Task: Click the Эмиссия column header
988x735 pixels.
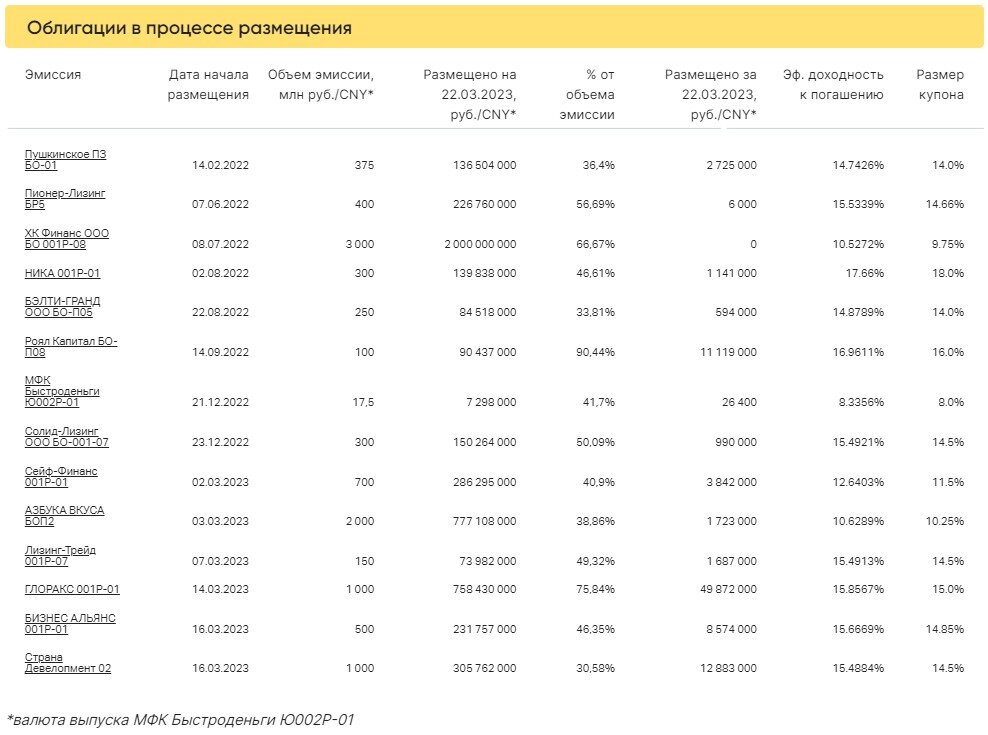Action: [x=53, y=74]
